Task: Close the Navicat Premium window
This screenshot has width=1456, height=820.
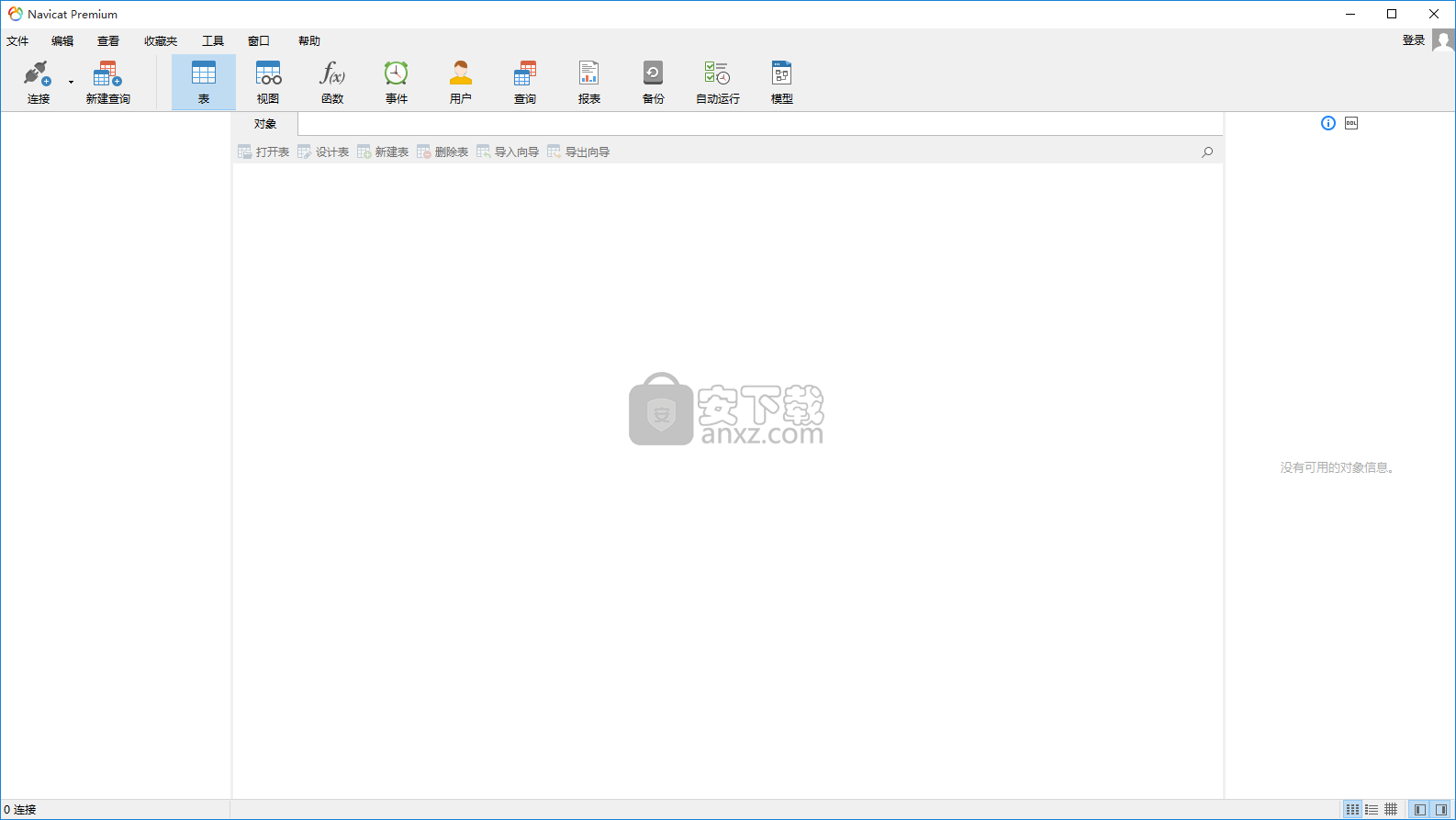Action: [x=1434, y=14]
